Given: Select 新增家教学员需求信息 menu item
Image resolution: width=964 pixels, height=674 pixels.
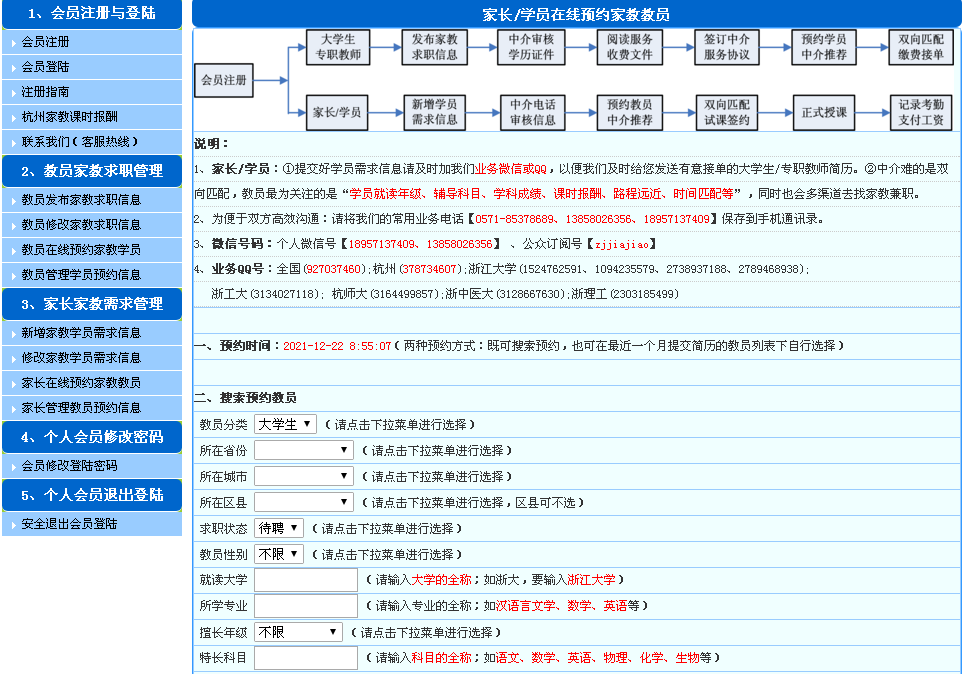Looking at the screenshot, I should click(81, 333).
